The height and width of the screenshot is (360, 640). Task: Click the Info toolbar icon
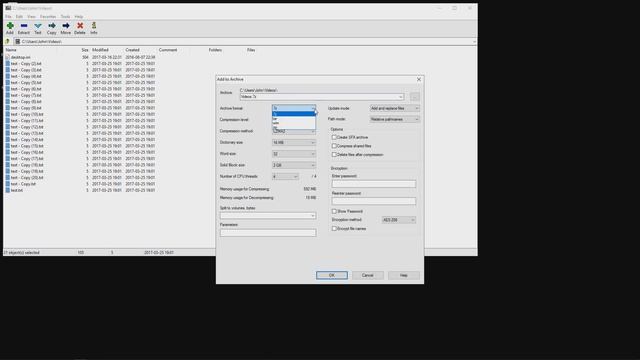[94, 26]
